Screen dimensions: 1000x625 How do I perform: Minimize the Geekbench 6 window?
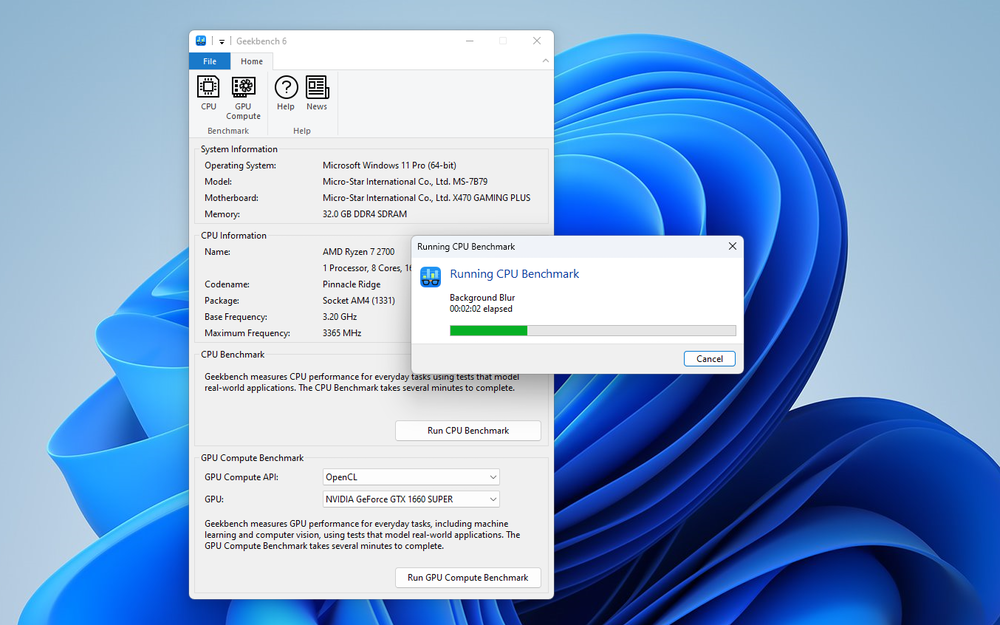pos(469,41)
